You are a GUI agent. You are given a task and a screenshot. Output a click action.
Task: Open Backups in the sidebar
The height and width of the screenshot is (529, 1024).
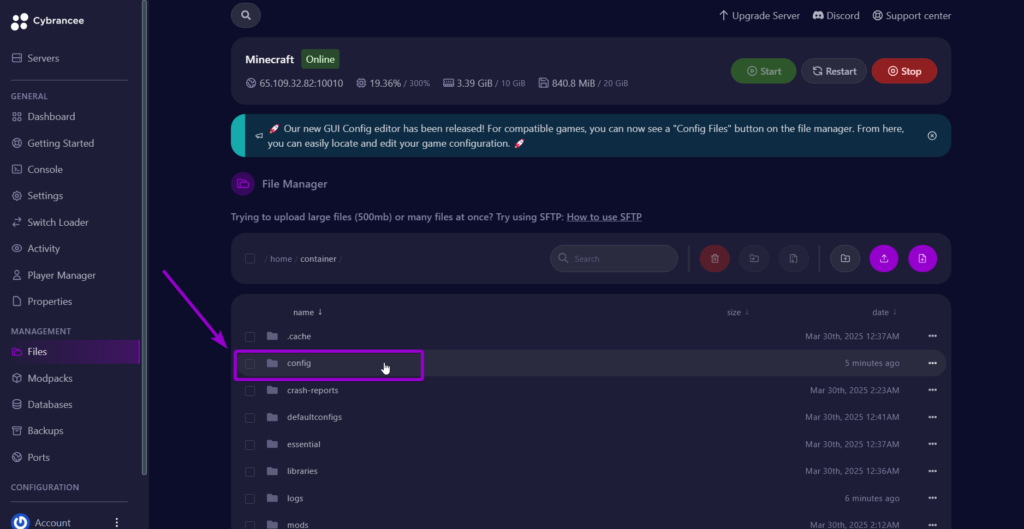click(x=37, y=431)
